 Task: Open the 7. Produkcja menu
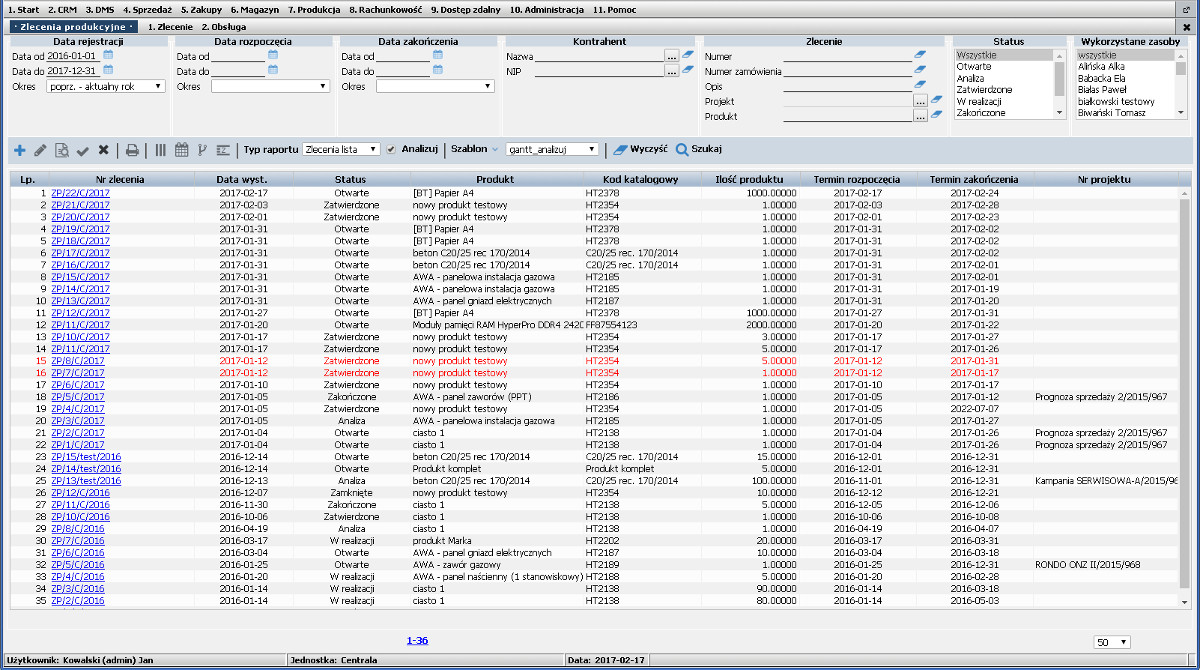point(313,9)
